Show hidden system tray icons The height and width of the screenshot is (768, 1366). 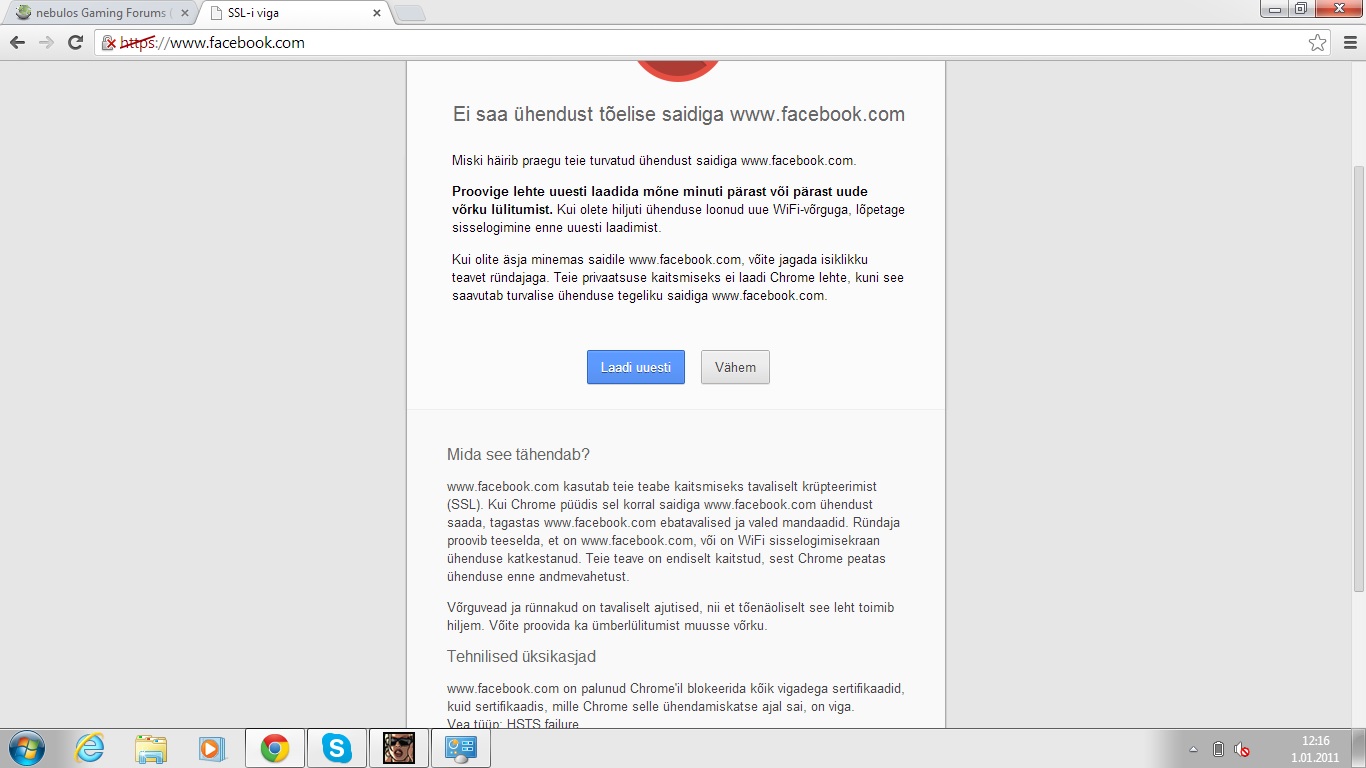[1193, 749]
